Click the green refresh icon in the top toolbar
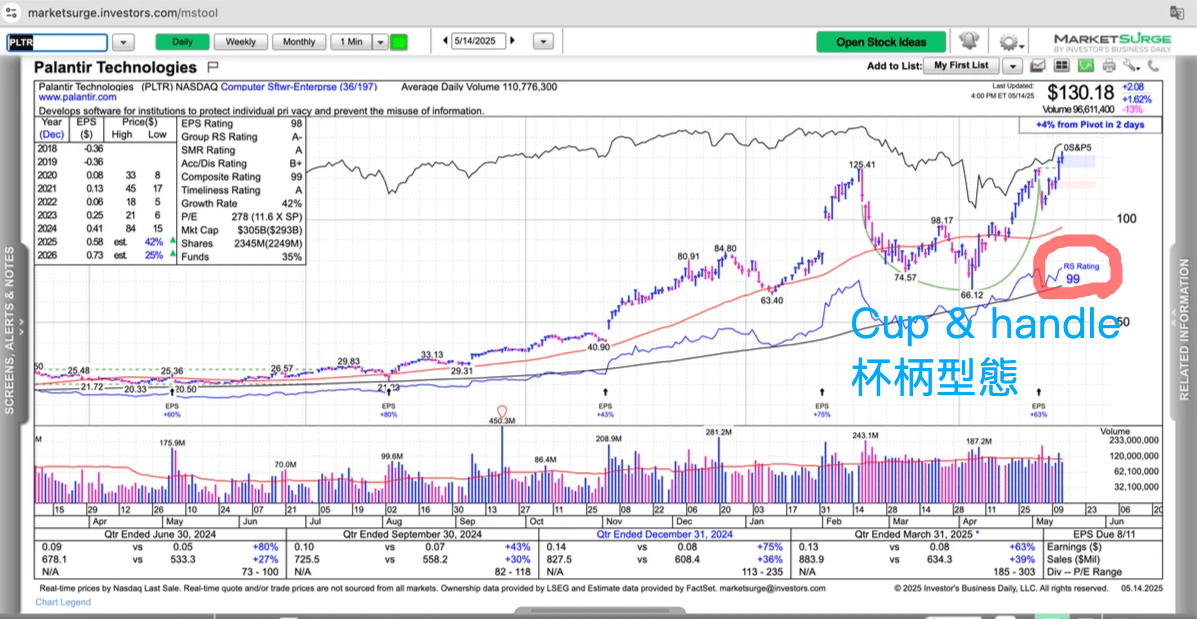The height and width of the screenshot is (619, 1197). point(1086,66)
